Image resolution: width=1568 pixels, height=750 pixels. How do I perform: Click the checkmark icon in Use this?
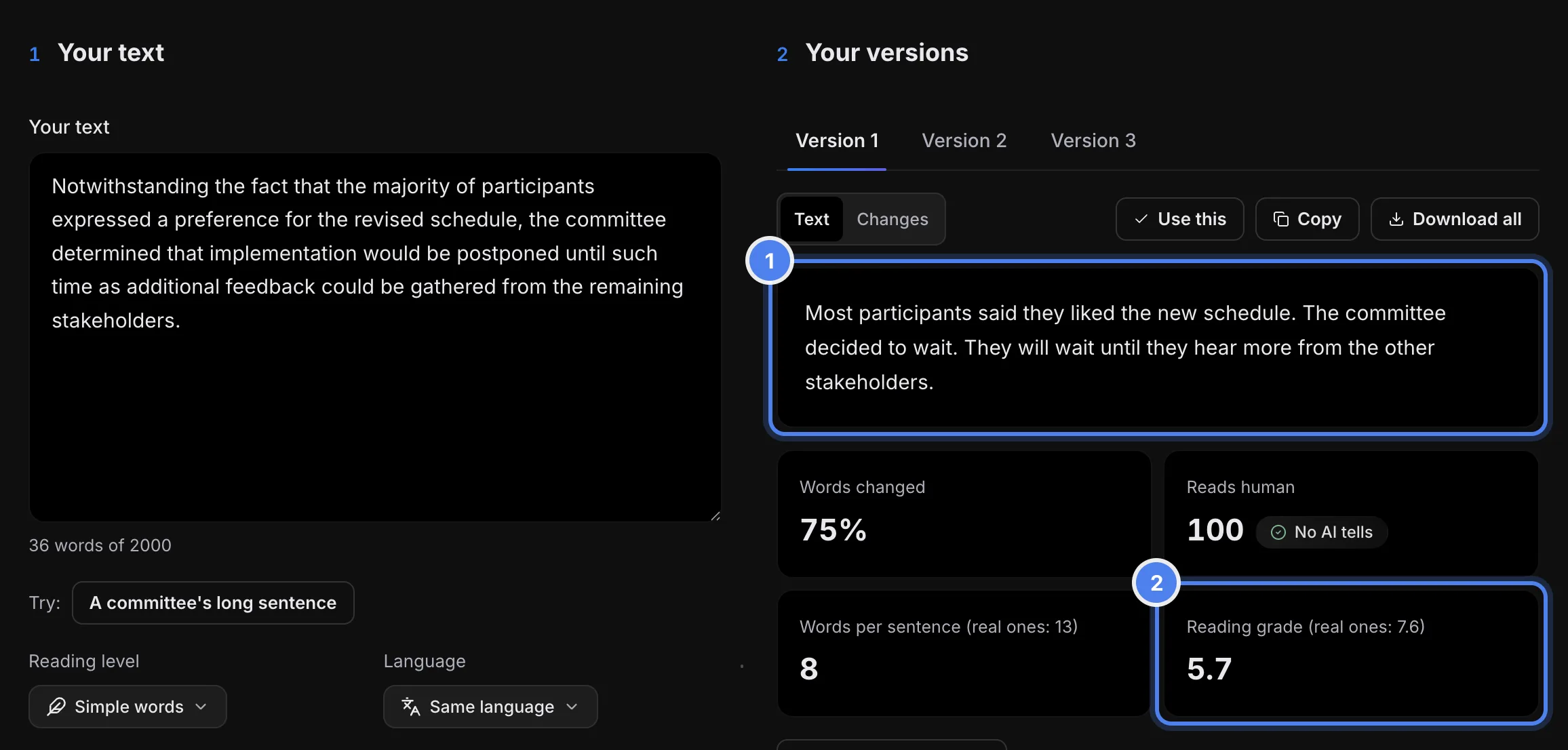click(x=1141, y=219)
